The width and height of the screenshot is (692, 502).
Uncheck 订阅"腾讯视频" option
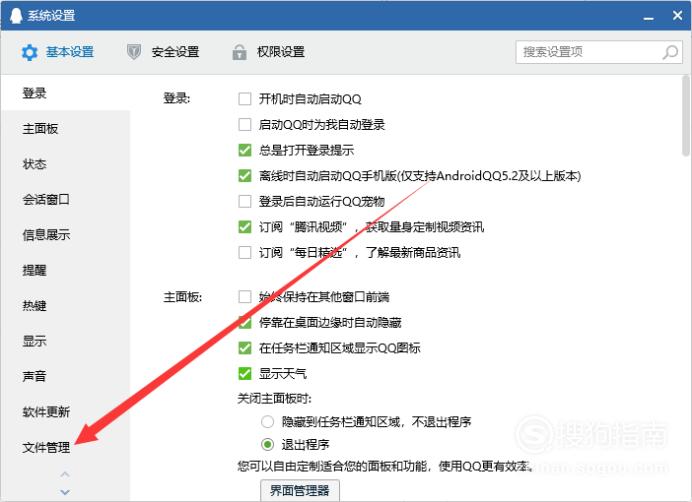tap(244, 227)
